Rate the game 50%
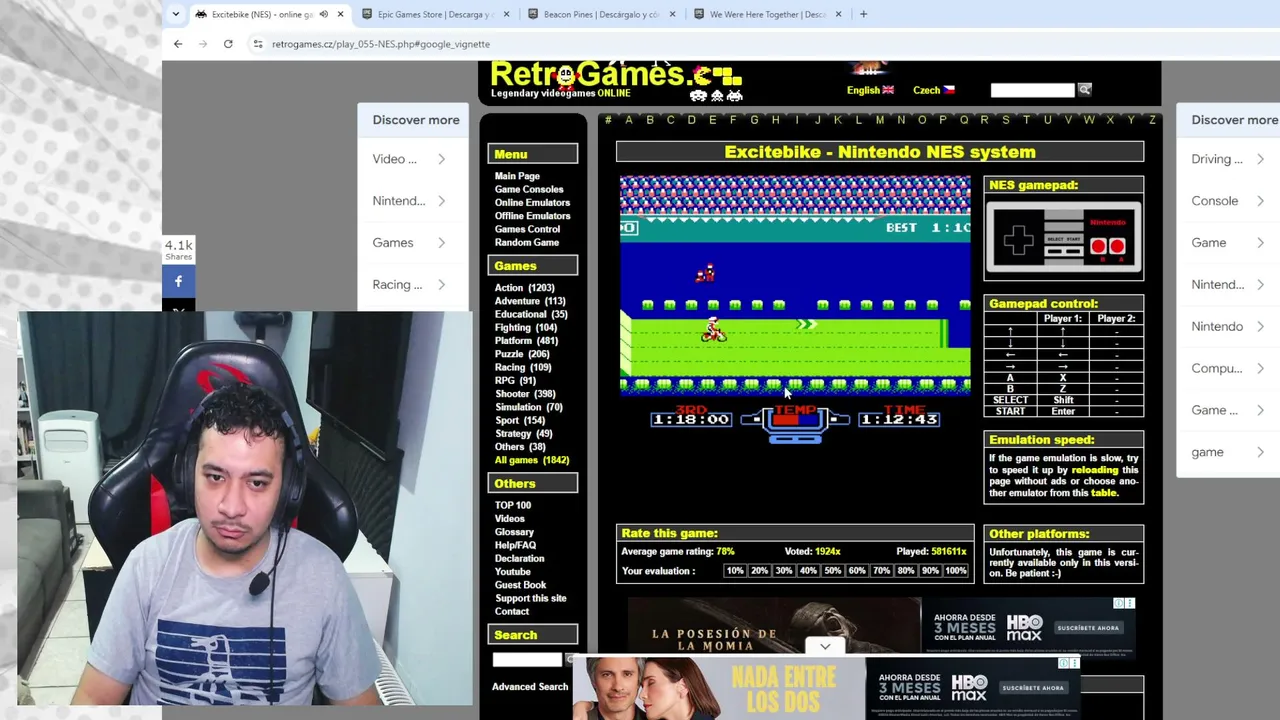 coord(832,571)
